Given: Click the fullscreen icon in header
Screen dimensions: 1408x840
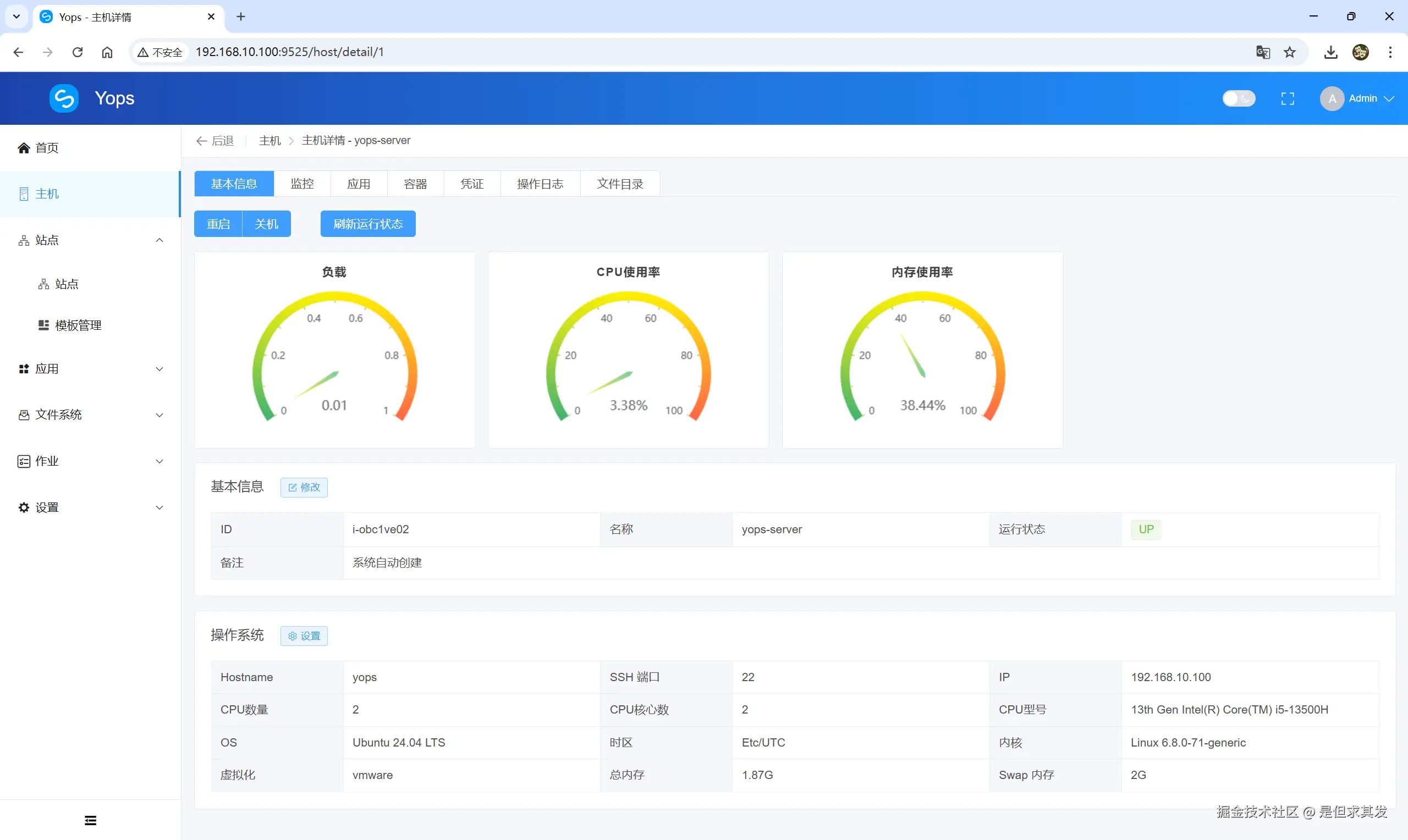Looking at the screenshot, I should coord(1288,98).
